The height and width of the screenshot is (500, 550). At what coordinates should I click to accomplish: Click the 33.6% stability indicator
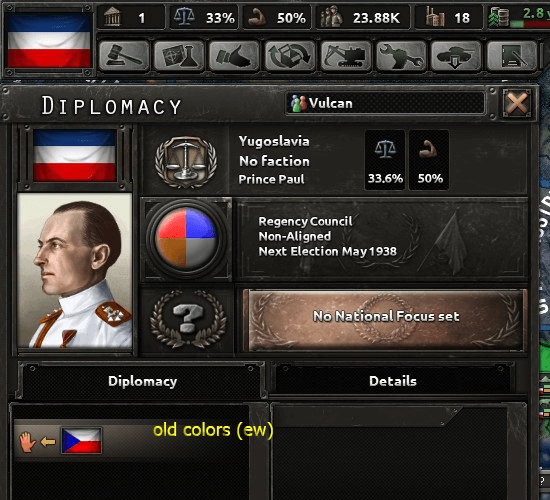(x=385, y=160)
